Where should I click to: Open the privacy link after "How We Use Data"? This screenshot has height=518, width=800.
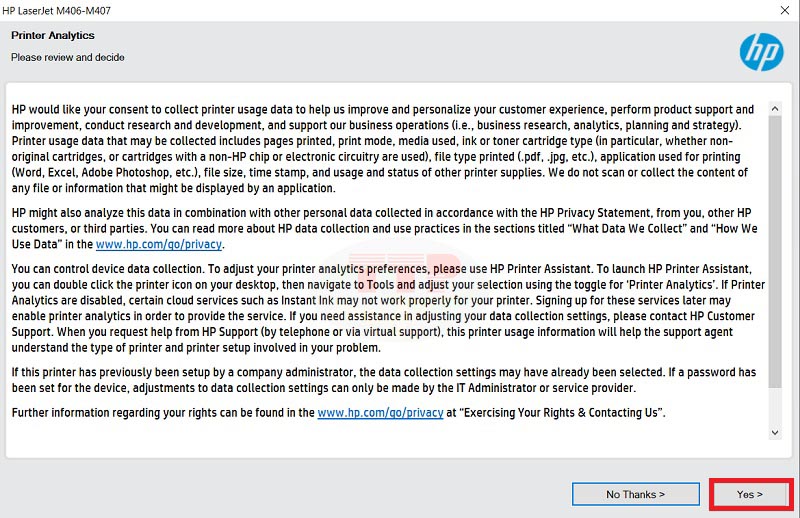coord(161,244)
